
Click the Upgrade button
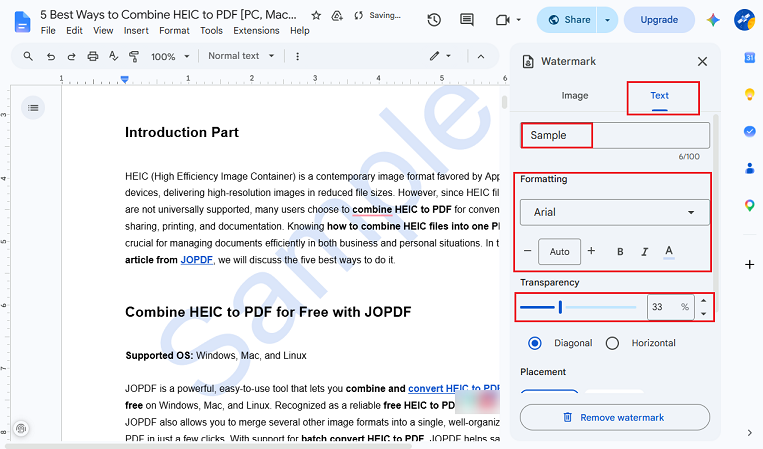[x=659, y=20]
